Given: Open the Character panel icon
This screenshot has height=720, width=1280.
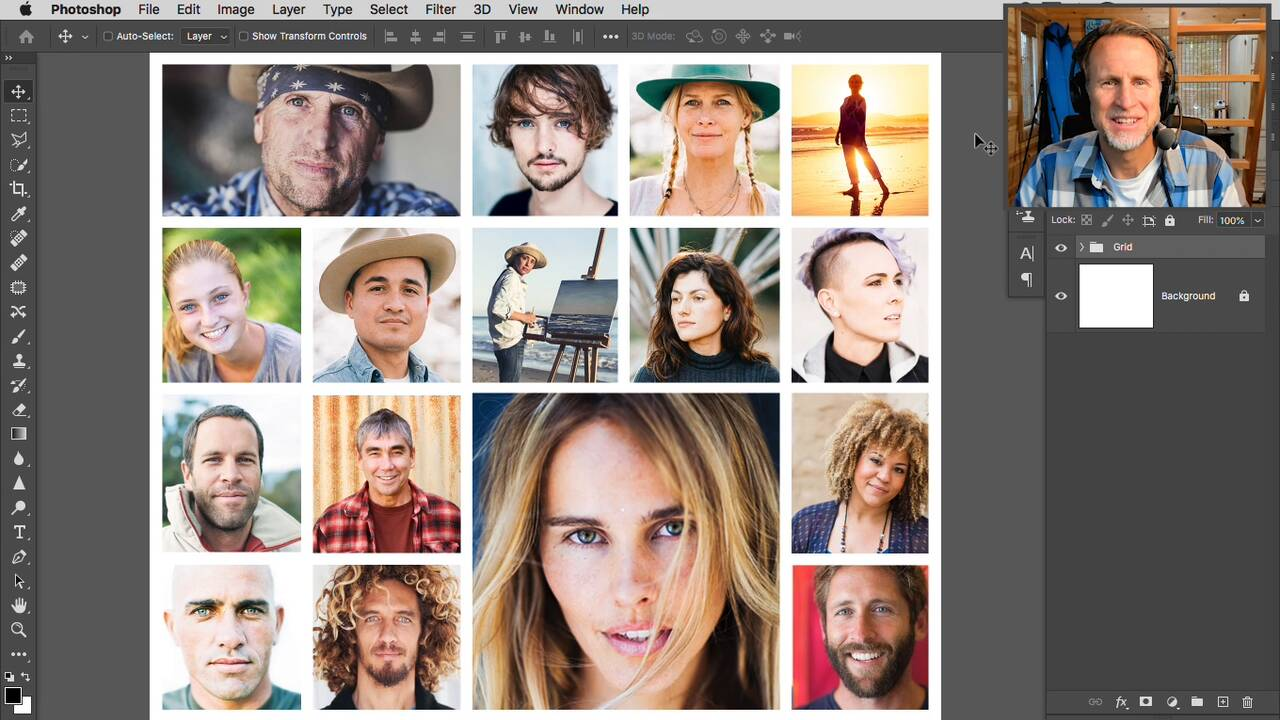Looking at the screenshot, I should pyautogui.click(x=1027, y=254).
